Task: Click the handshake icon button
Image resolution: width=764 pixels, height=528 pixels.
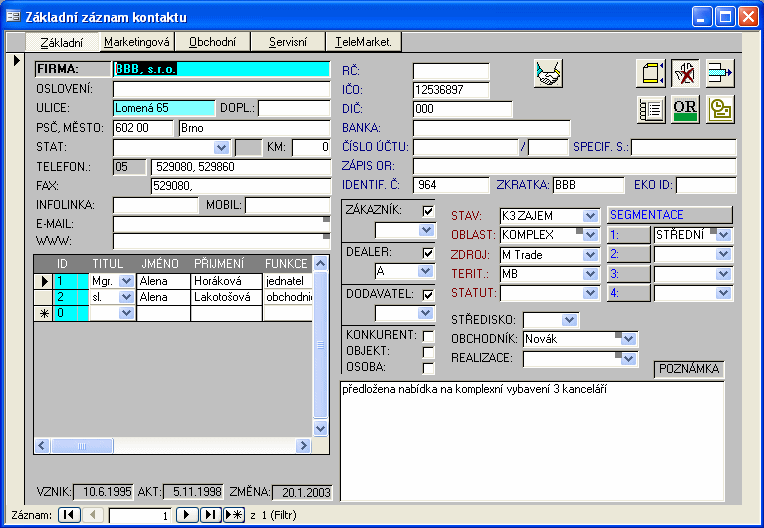Action: 548,74
